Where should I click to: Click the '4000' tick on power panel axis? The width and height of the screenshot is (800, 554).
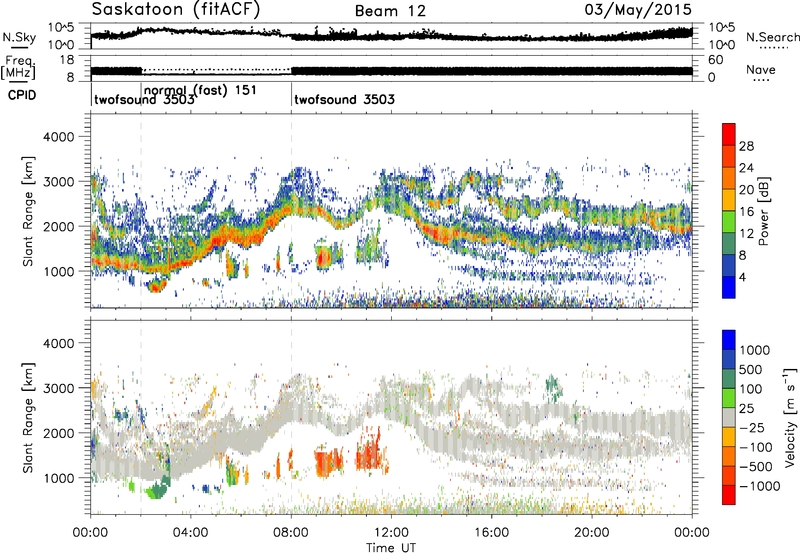pyautogui.click(x=58, y=137)
